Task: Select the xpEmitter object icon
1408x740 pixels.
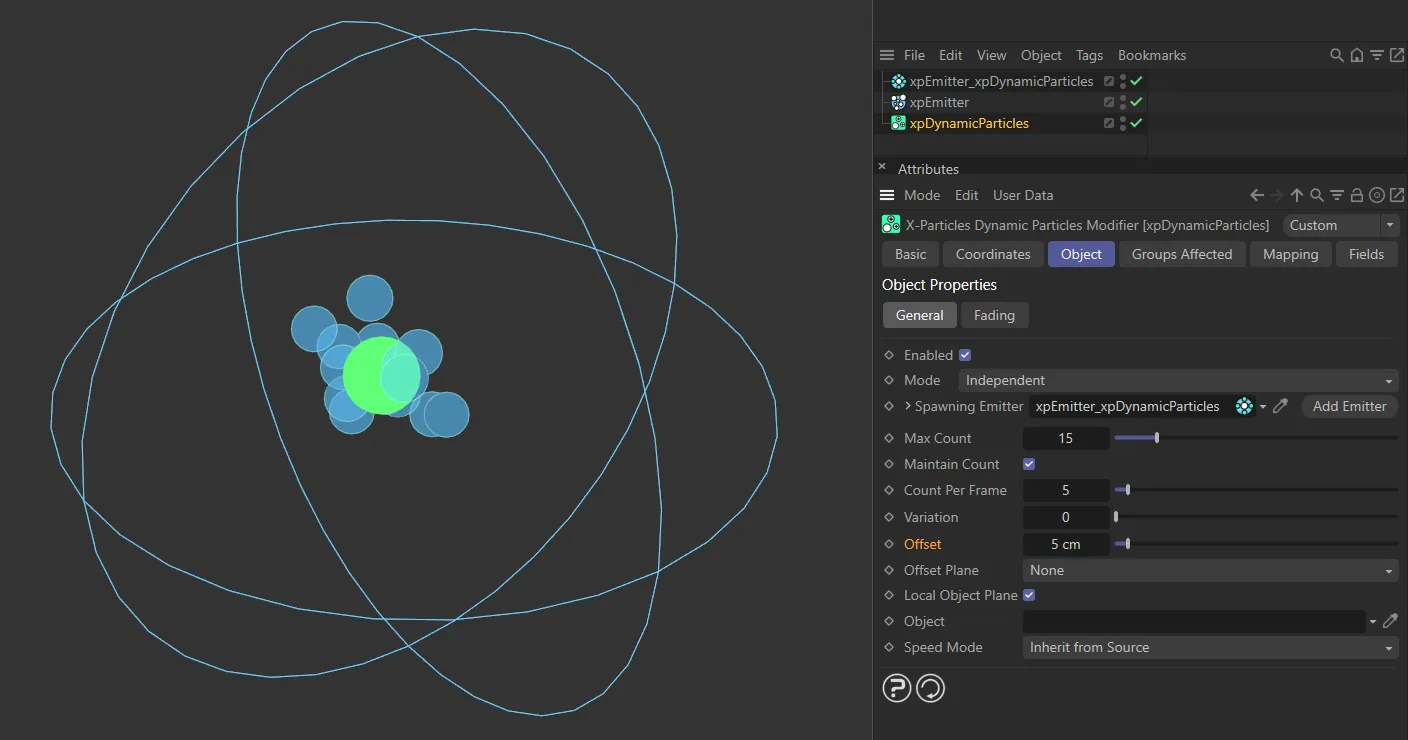Action: pyautogui.click(x=897, y=102)
